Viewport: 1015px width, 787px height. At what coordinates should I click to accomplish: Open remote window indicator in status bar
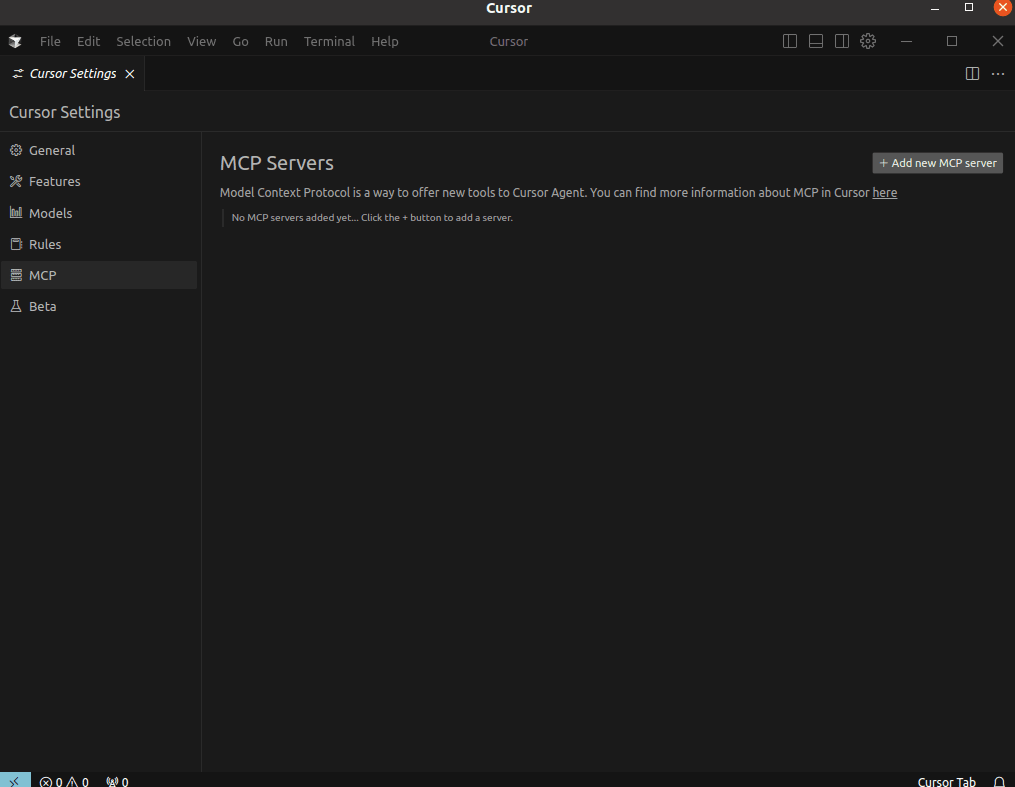14,781
